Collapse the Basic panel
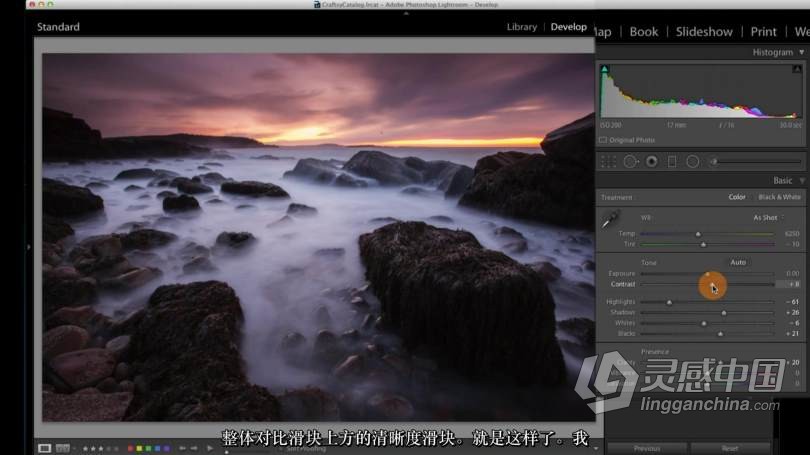 (x=802, y=180)
